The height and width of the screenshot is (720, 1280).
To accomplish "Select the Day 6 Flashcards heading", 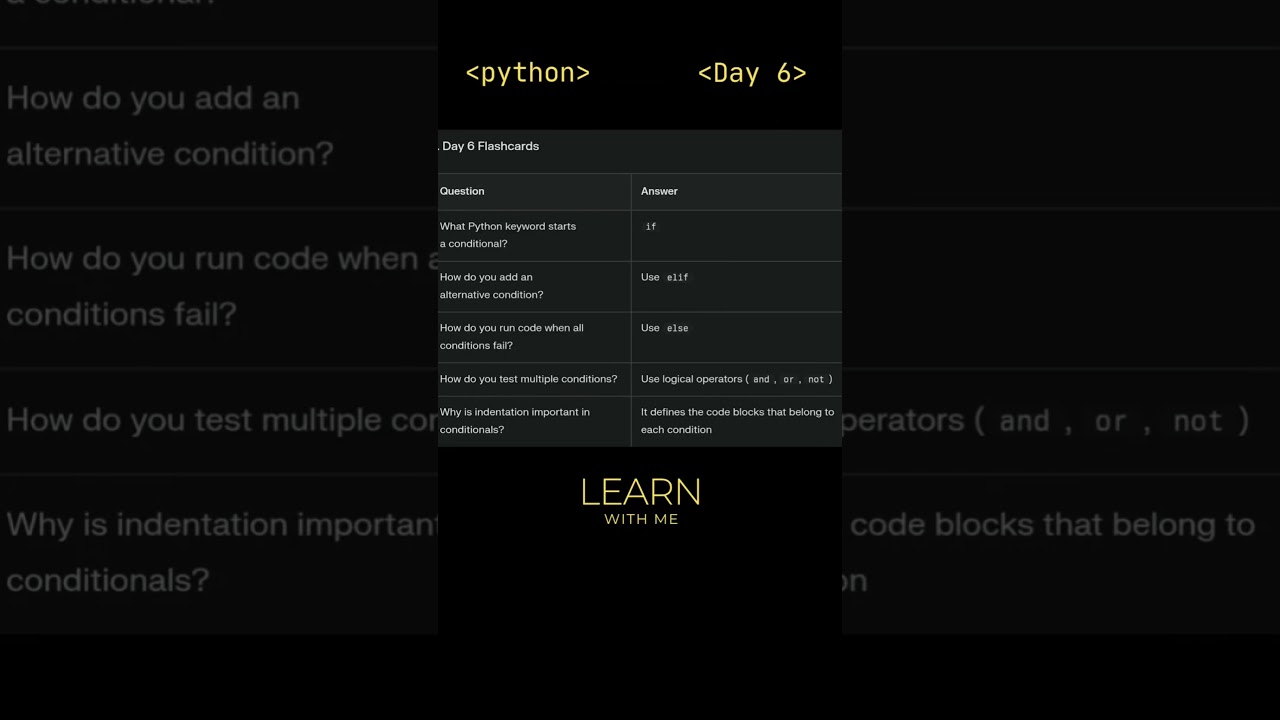I will coord(490,146).
